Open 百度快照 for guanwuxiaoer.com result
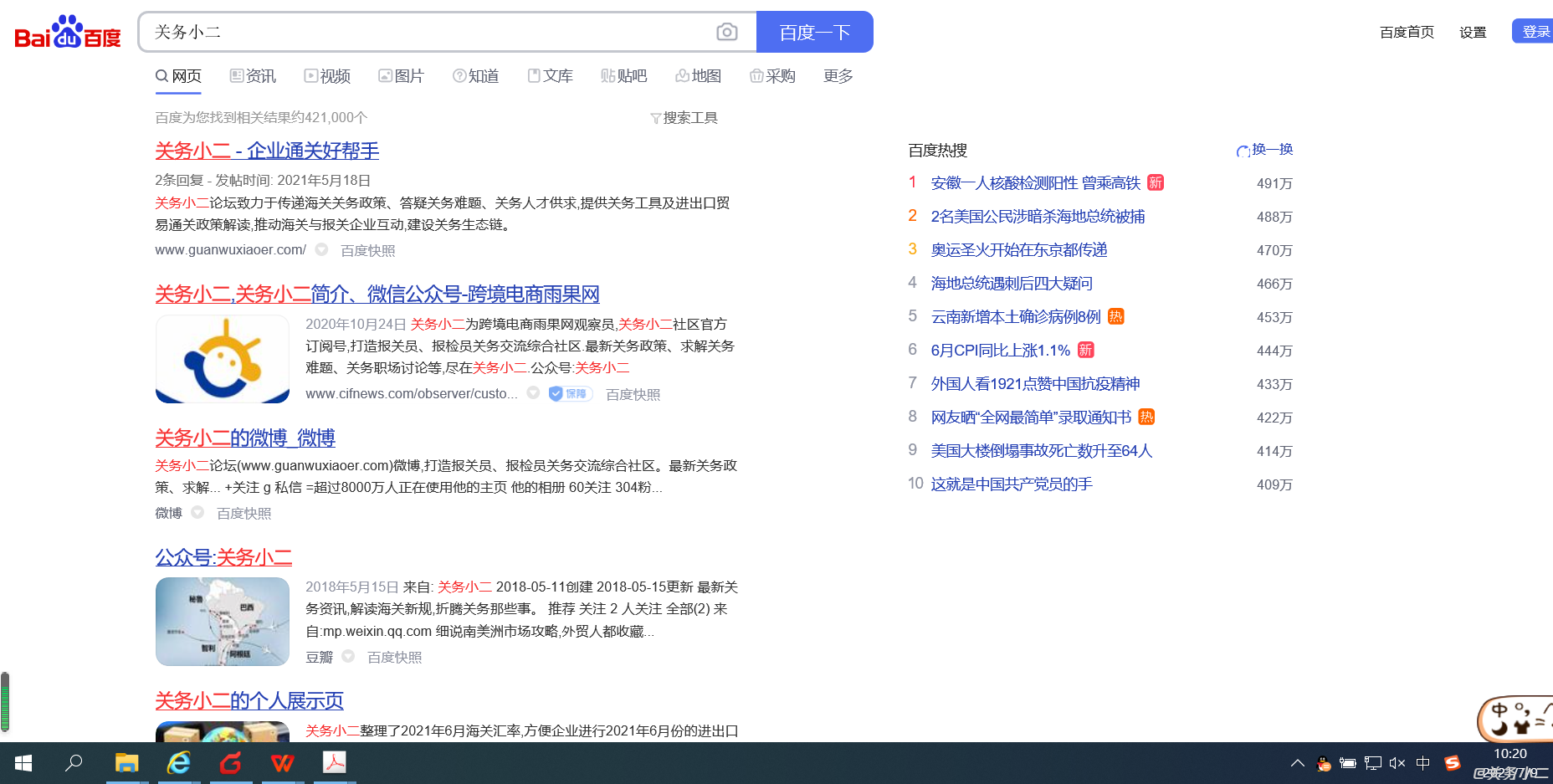Screen dimensions: 1553x784 click(368, 250)
